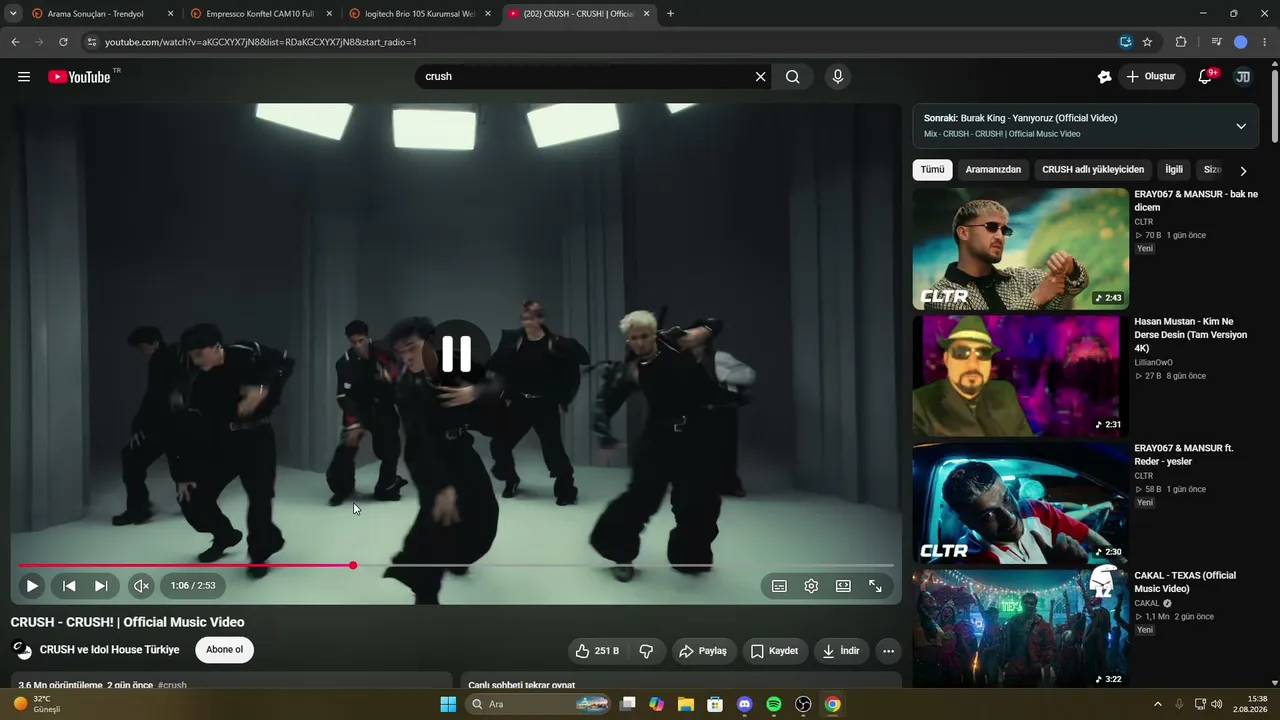Seek to an unplayed part of the progress bar
The height and width of the screenshot is (720, 1280).
click(625, 566)
